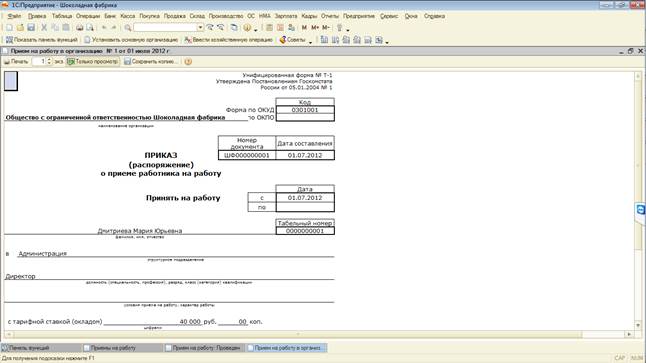
Task: Expand dropdown at end of second toolbar
Action: [387, 42]
